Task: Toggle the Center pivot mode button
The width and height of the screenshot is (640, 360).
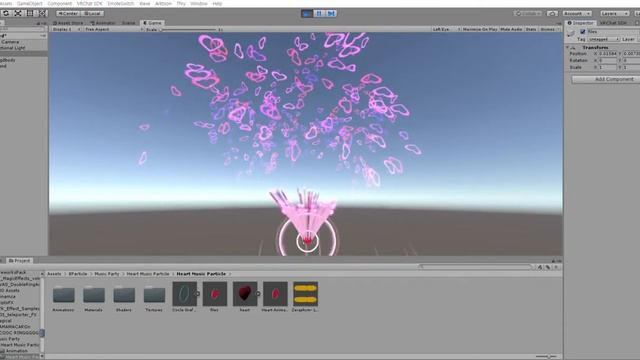Action: 68,13
